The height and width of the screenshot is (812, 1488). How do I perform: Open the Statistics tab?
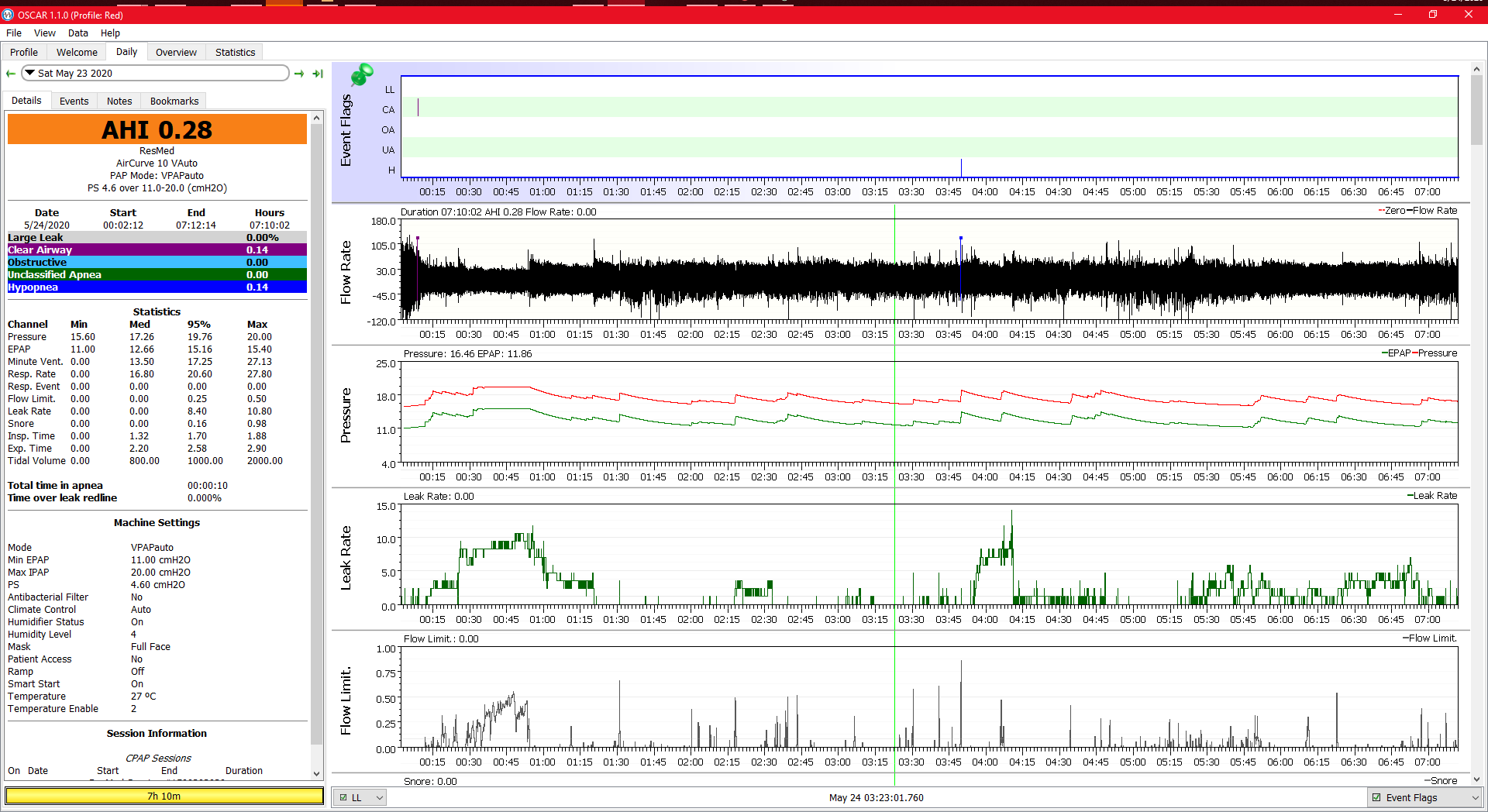coord(235,52)
